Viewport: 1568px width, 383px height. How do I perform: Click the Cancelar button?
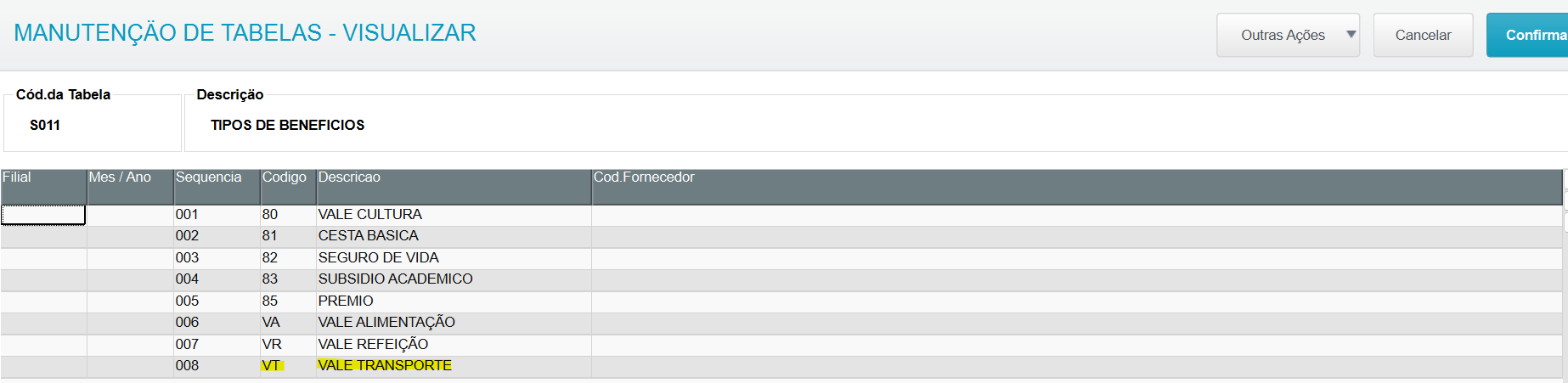pyautogui.click(x=1423, y=35)
